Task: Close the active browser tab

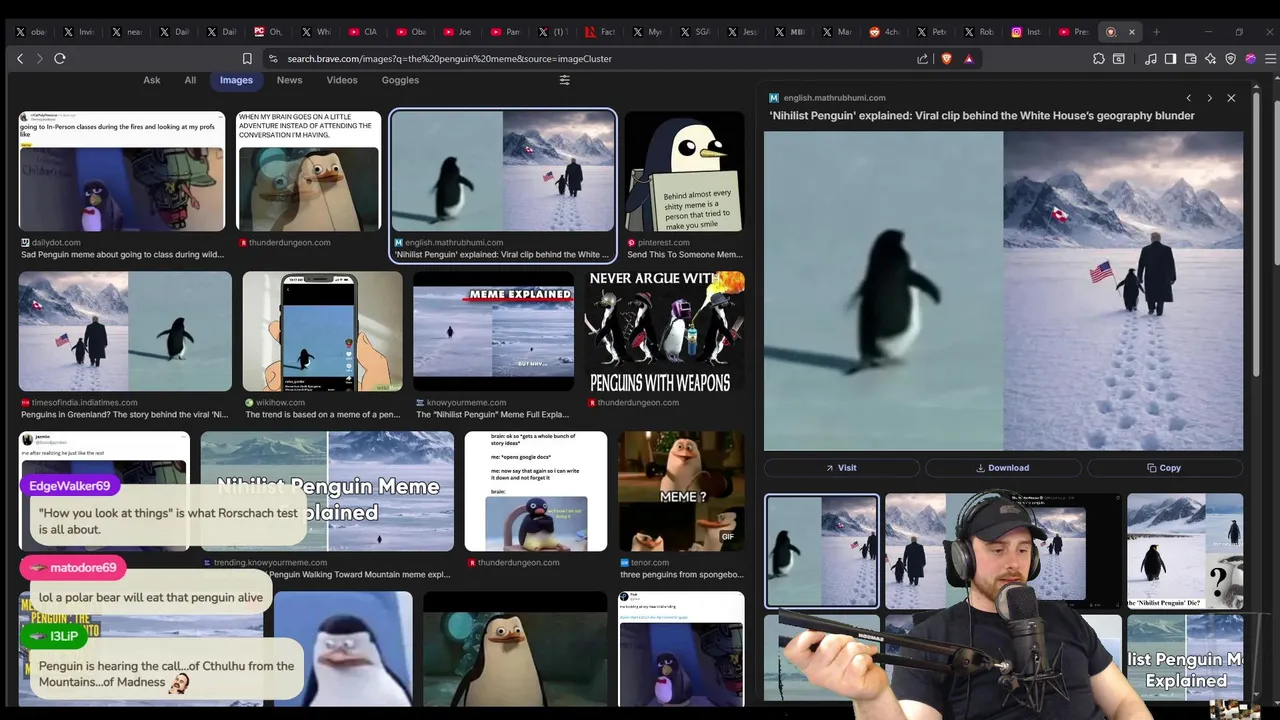Action: 1132,32
